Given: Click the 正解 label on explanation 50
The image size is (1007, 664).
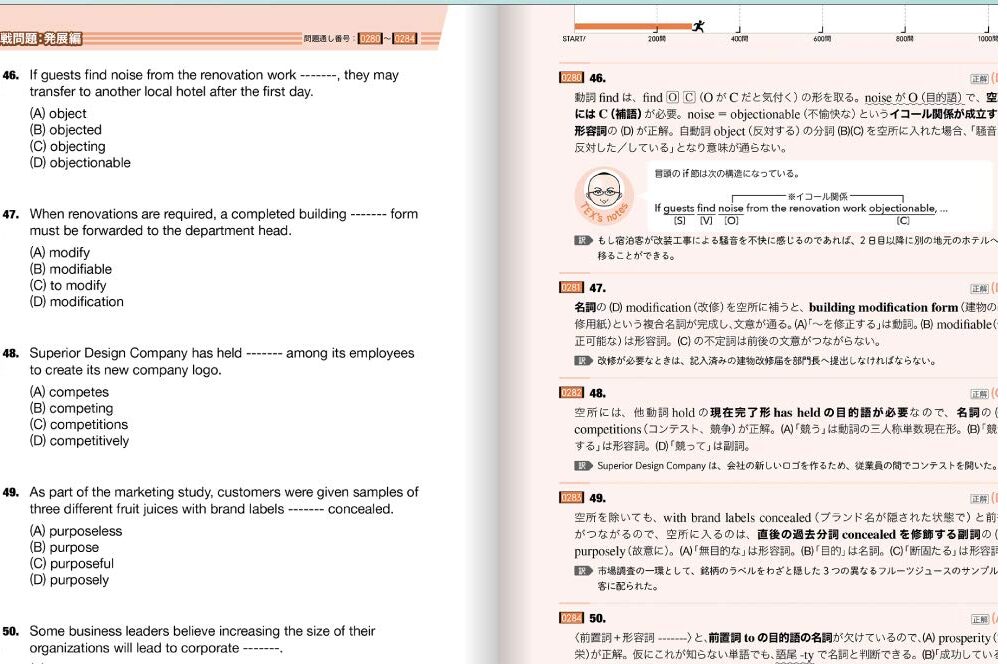Looking at the screenshot, I should 979,619.
